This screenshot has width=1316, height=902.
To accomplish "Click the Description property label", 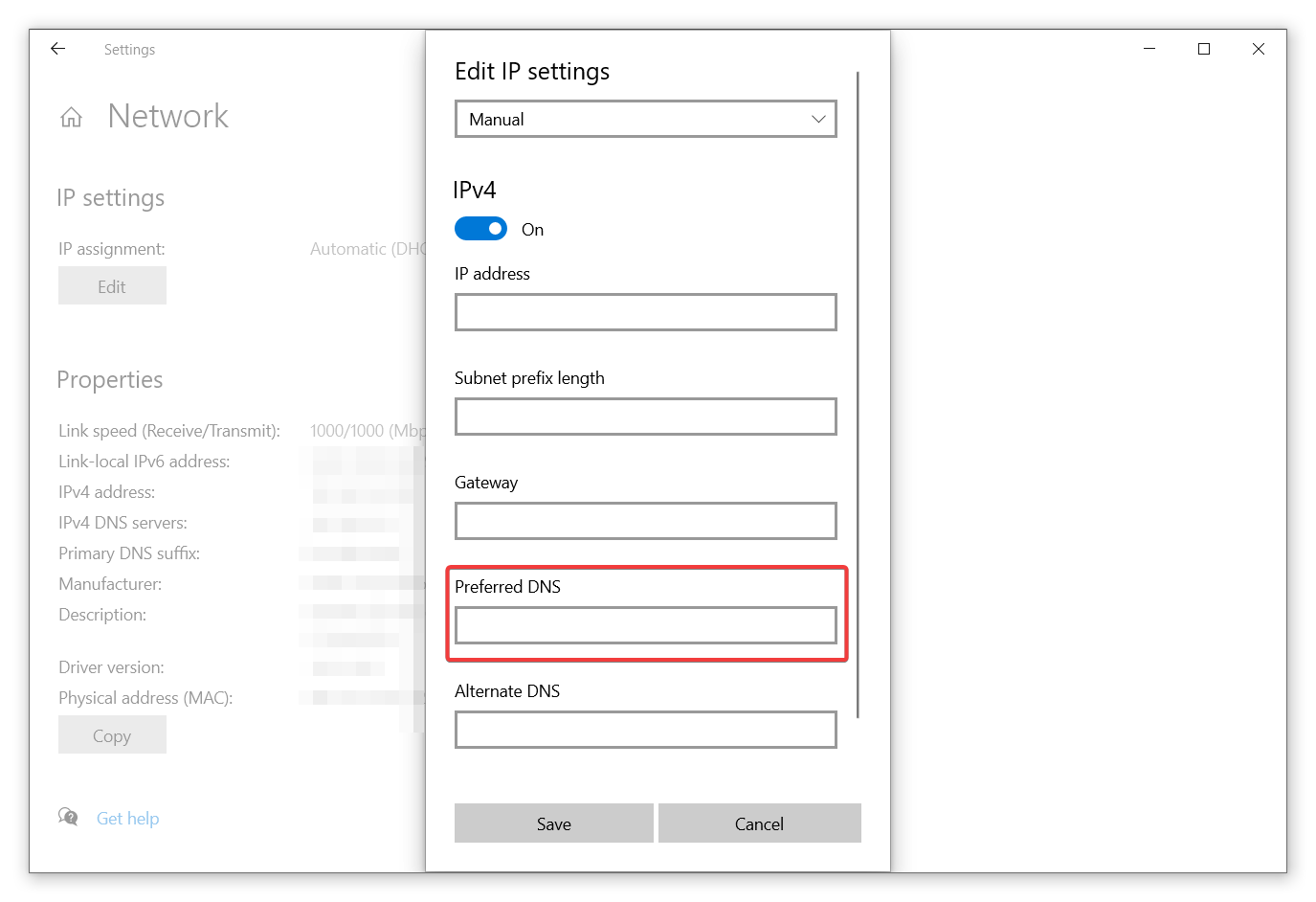I will pos(102,615).
